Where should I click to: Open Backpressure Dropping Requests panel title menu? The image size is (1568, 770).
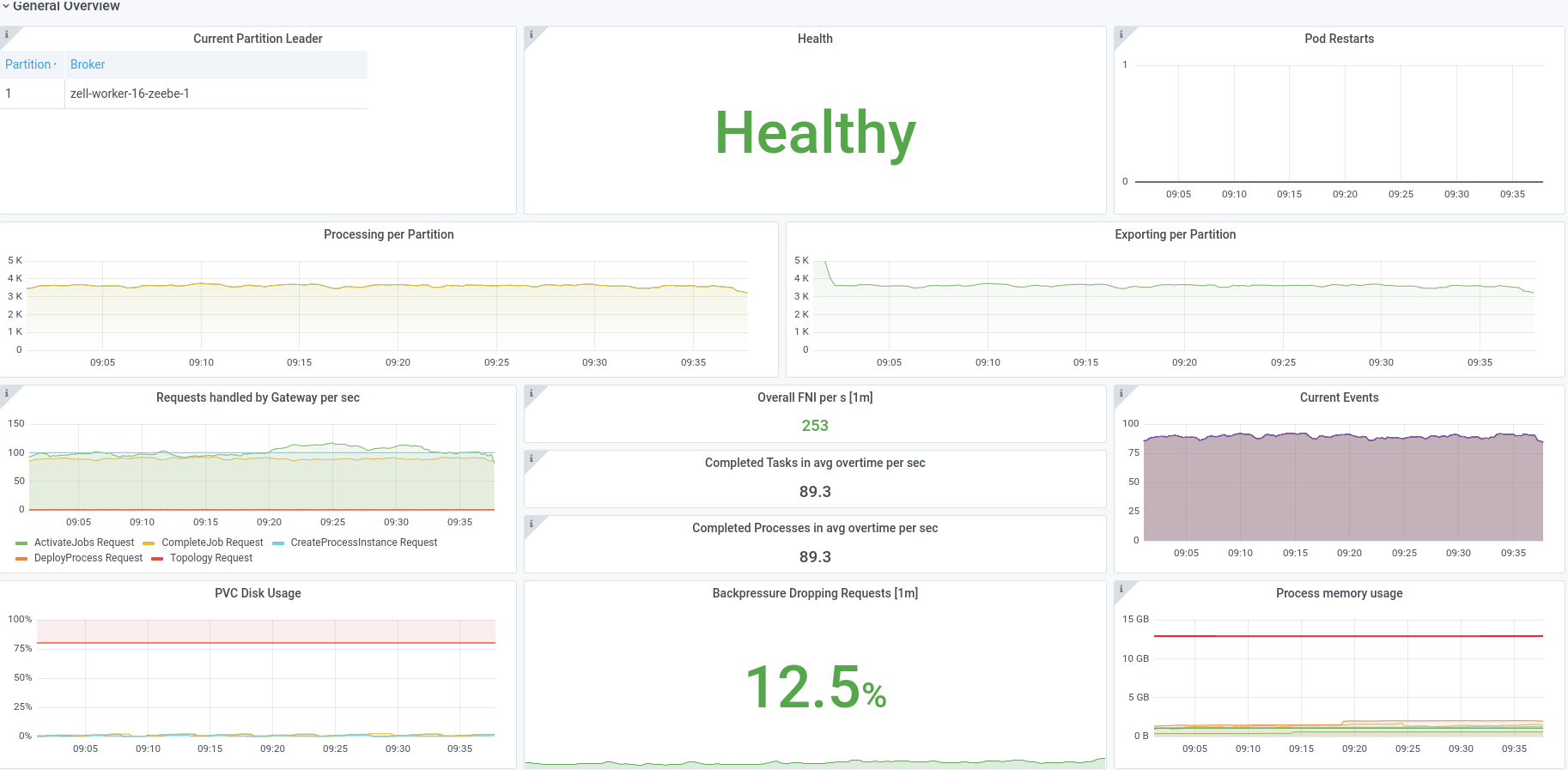pos(815,593)
